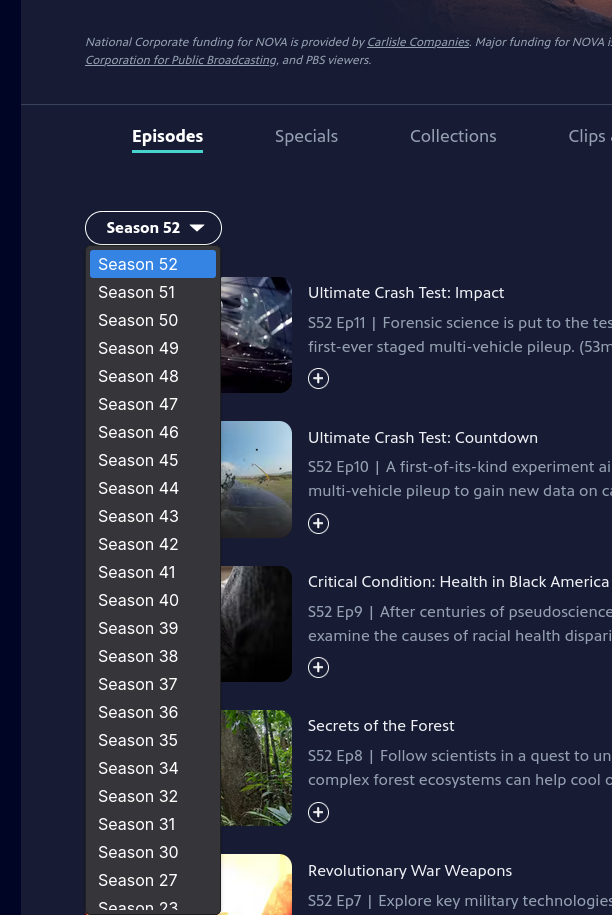
Task: Select Season 40 option
Action: (x=153, y=600)
